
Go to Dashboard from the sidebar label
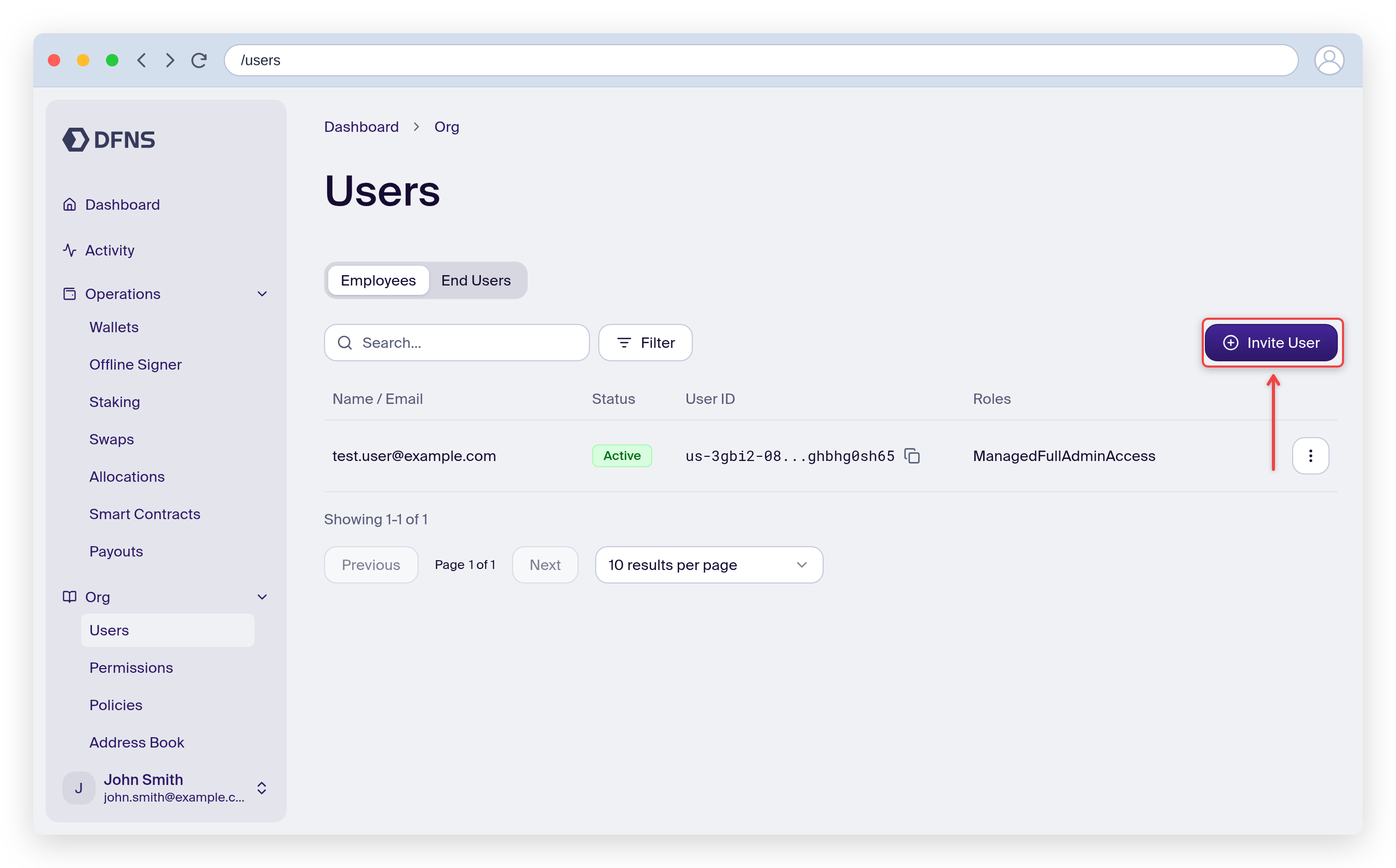pos(123,205)
